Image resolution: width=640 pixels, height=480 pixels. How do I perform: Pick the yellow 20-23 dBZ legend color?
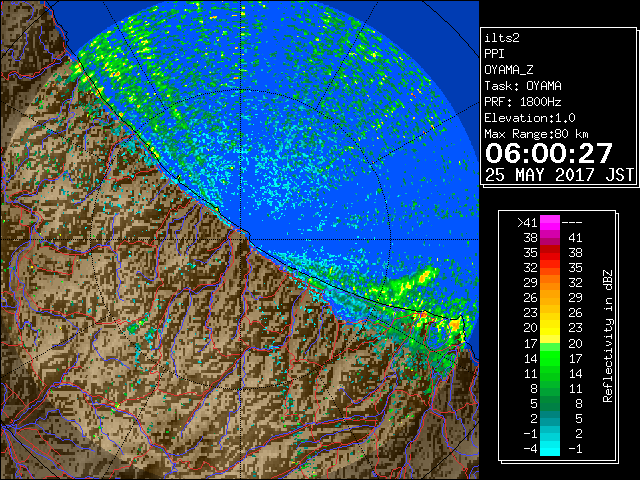coord(550,328)
